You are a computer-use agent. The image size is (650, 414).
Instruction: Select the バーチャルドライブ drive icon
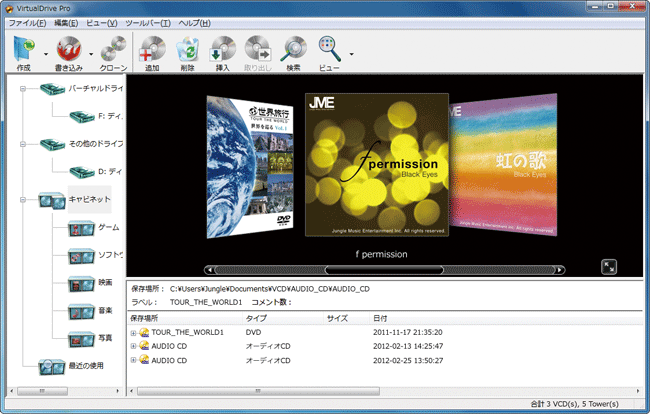(x=53, y=89)
